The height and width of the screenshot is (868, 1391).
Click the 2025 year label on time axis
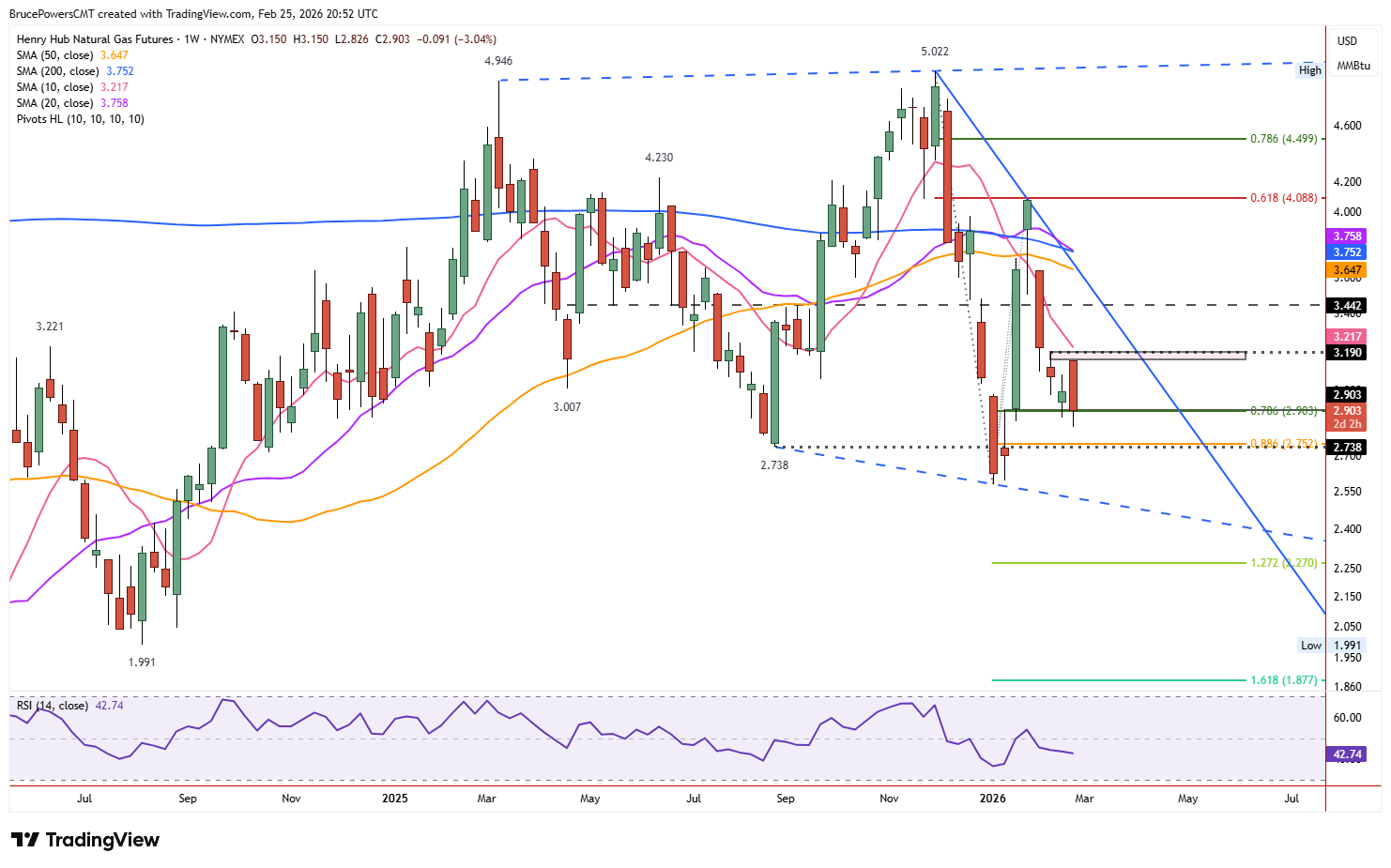395,799
